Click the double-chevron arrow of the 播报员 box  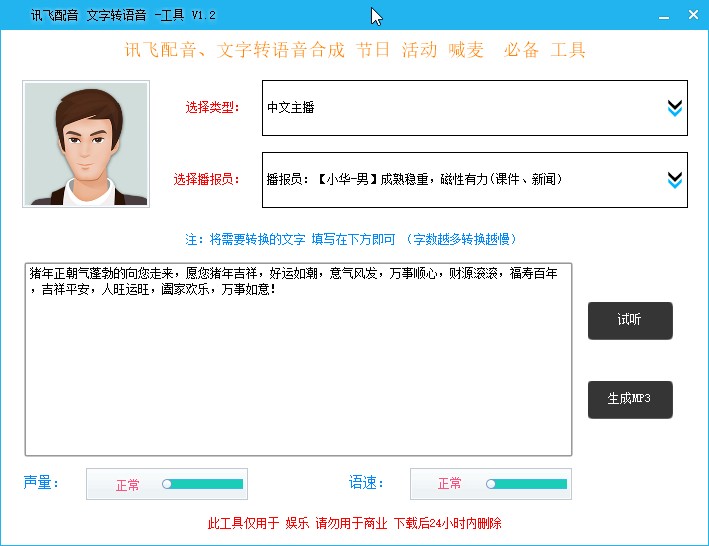pos(675,180)
